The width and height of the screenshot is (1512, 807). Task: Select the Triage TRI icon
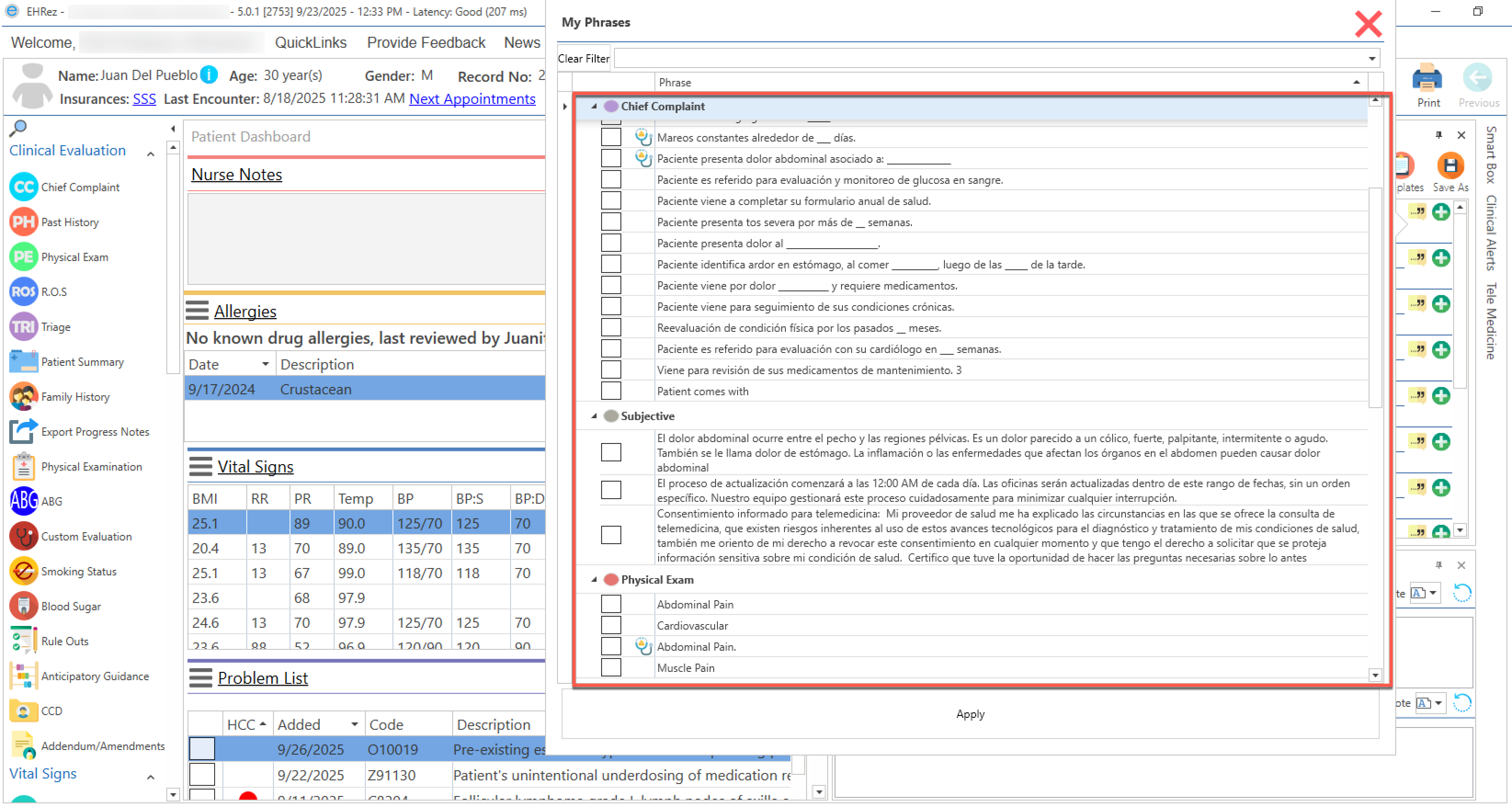click(x=23, y=327)
